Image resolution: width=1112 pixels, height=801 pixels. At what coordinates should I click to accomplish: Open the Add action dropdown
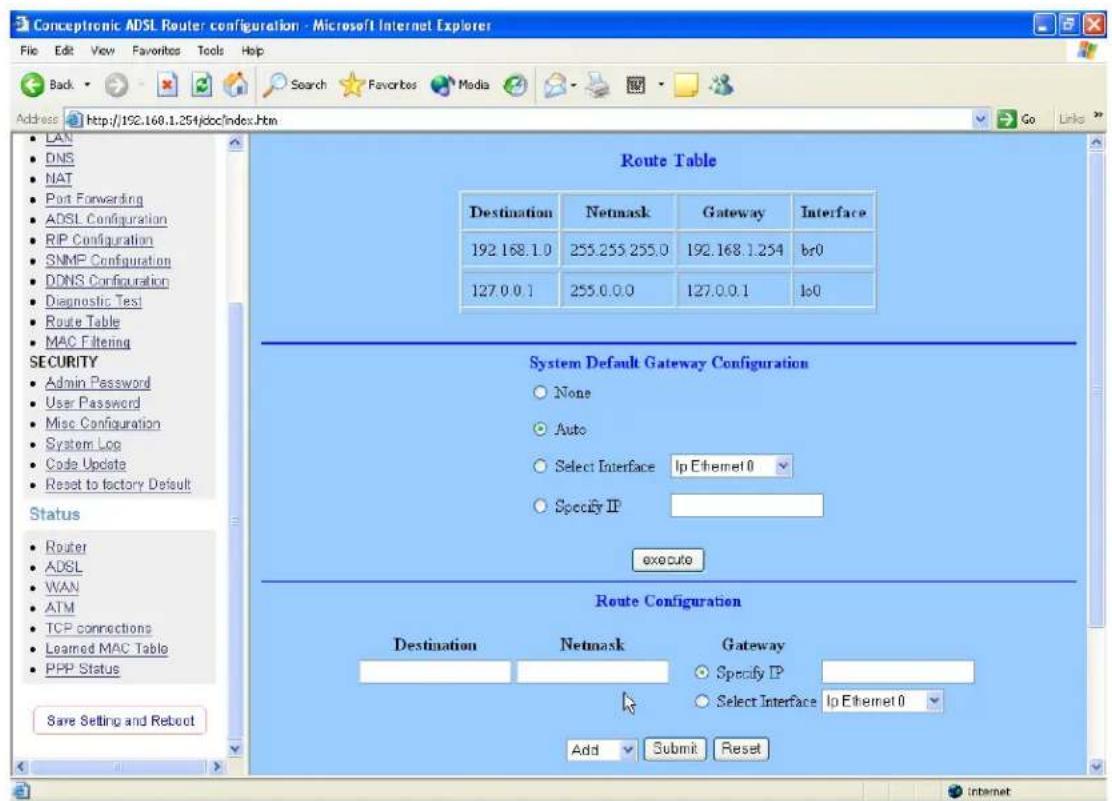pos(601,749)
